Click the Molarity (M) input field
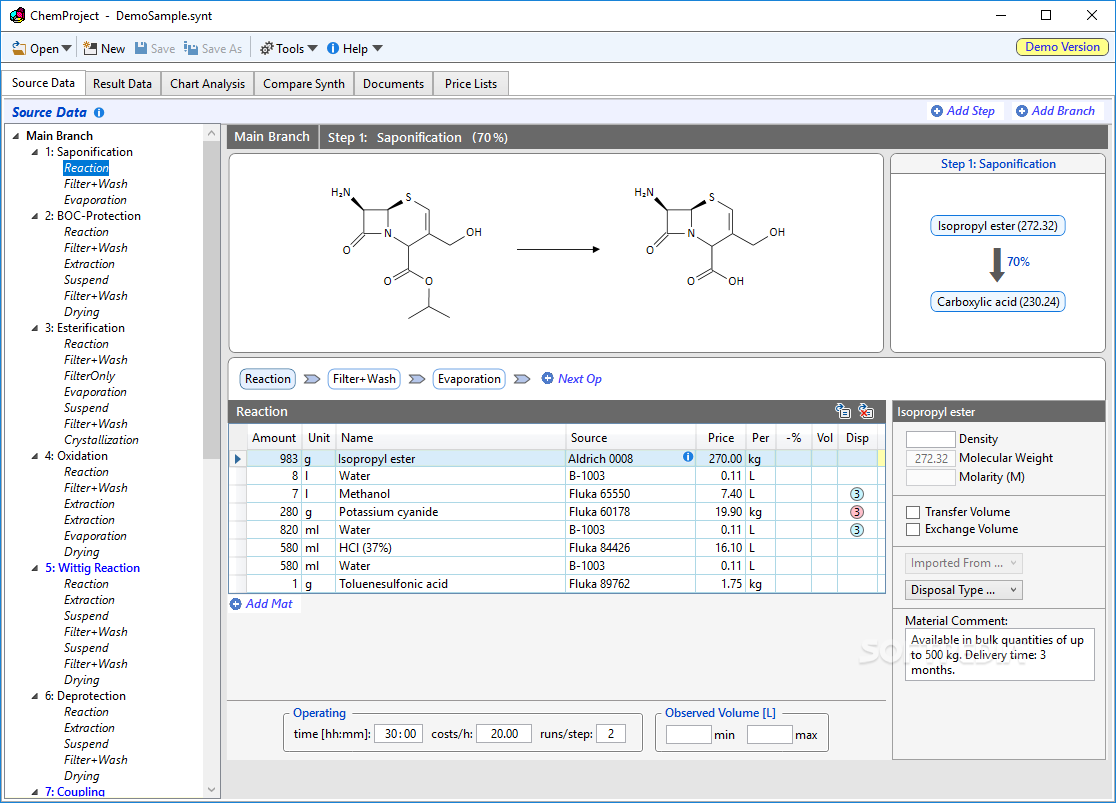This screenshot has height=803, width=1116. (930, 477)
